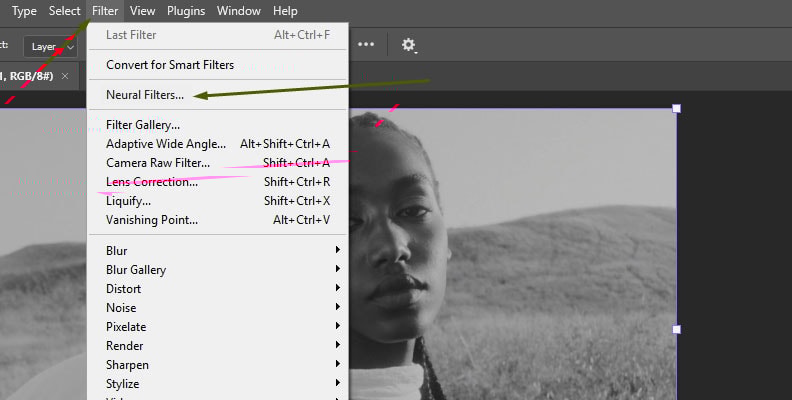Expand the Render submenu
The image size is (792, 400).
point(125,346)
